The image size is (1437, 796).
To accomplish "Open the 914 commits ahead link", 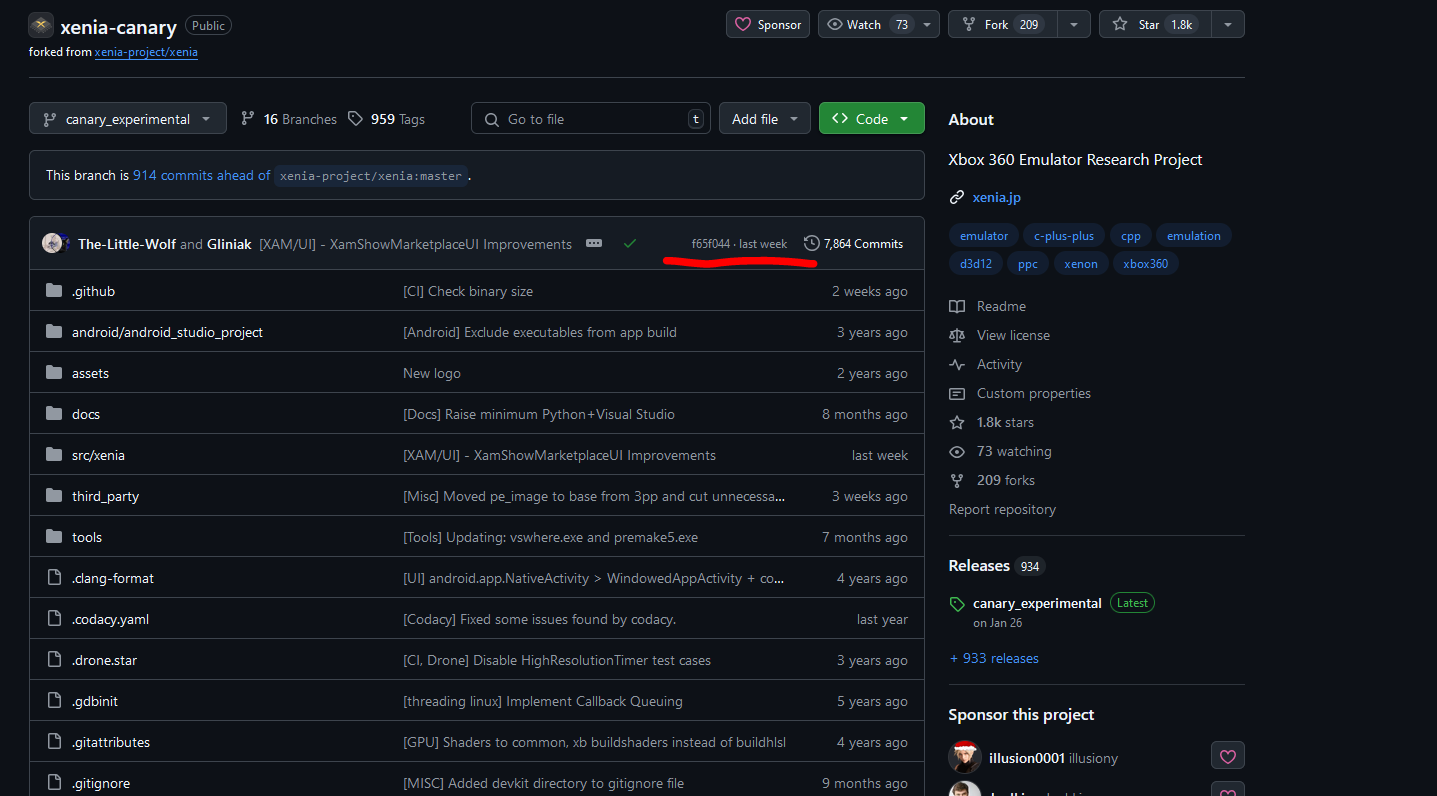I will click(201, 175).
